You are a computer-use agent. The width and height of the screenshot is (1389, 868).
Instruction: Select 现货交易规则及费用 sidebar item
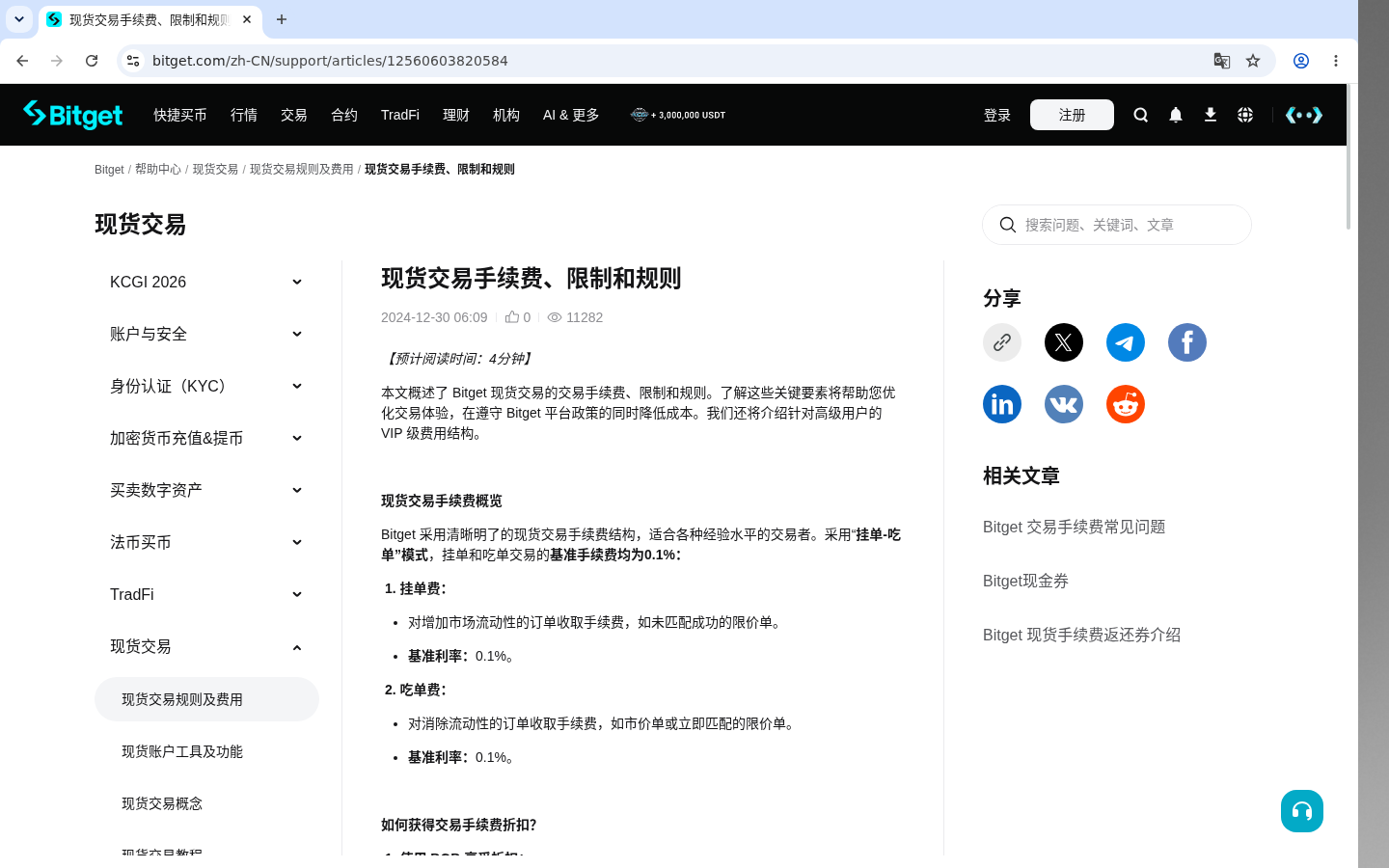point(206,699)
